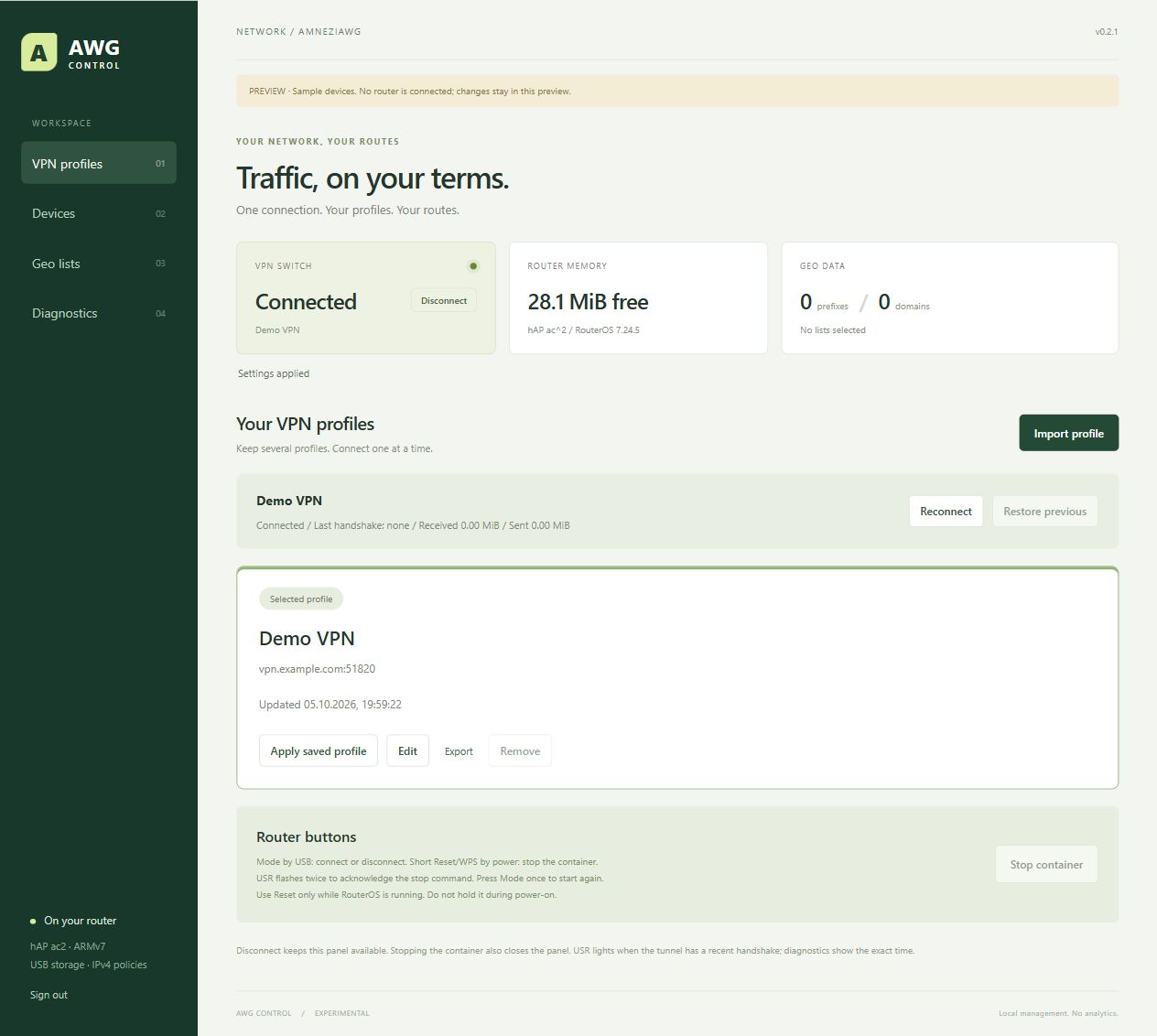Go to the Devices section

click(99, 213)
